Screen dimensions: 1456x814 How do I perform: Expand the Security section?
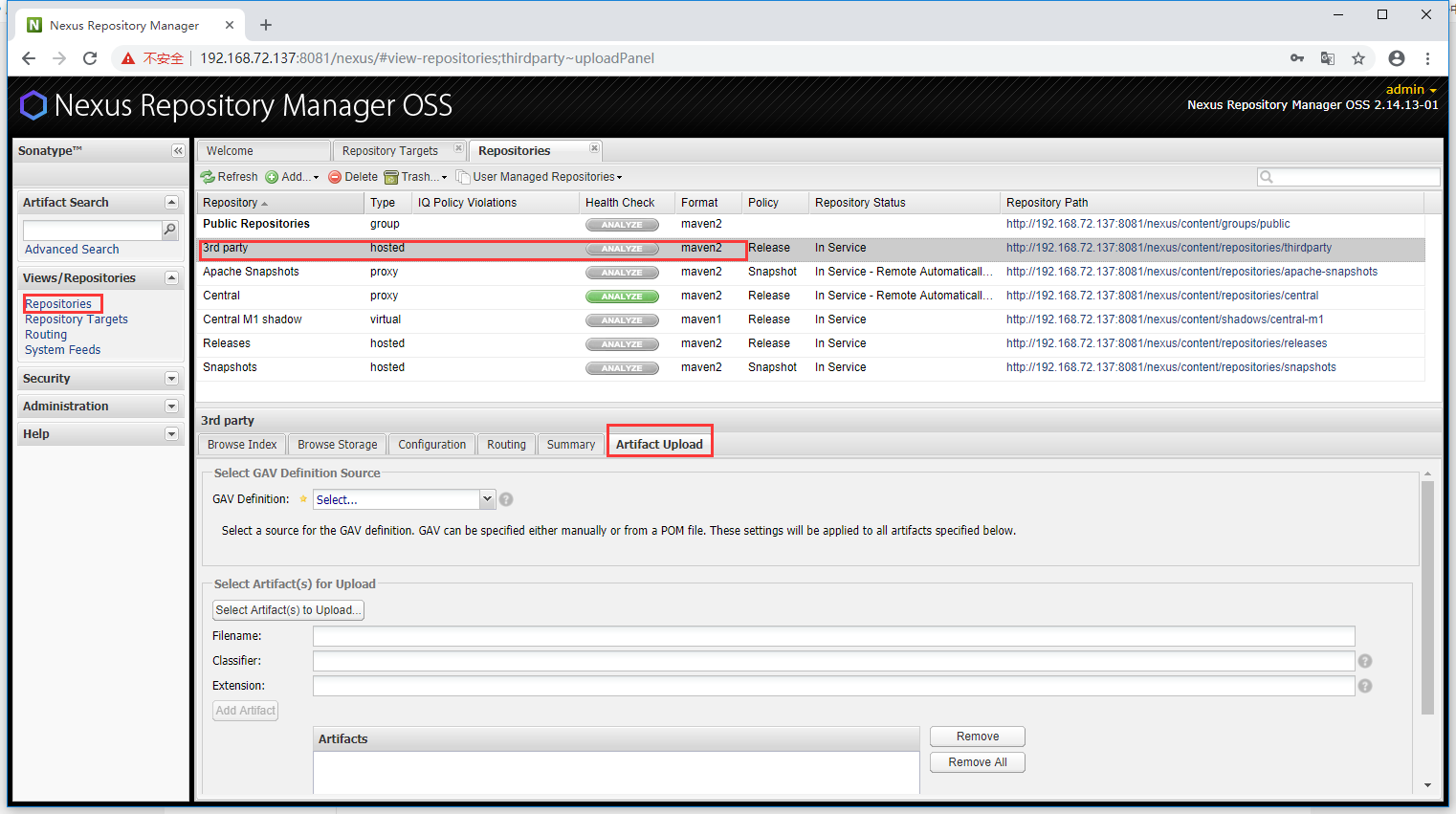click(171, 379)
